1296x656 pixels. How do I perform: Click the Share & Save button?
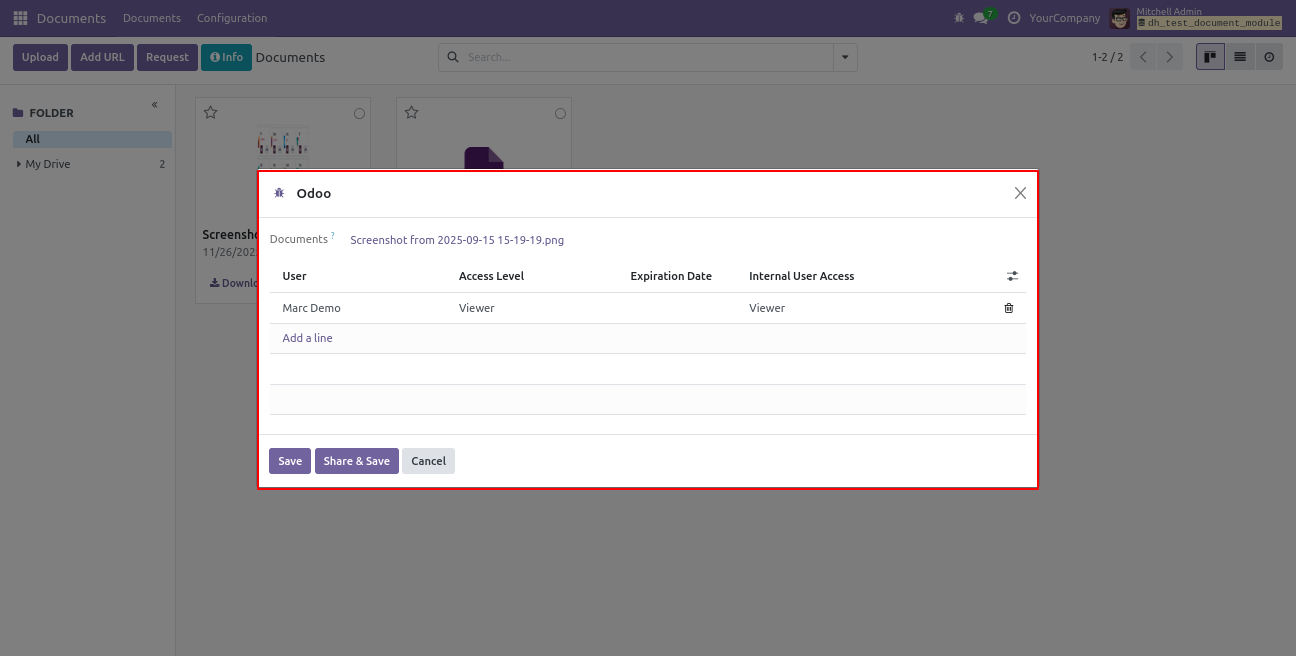(357, 461)
